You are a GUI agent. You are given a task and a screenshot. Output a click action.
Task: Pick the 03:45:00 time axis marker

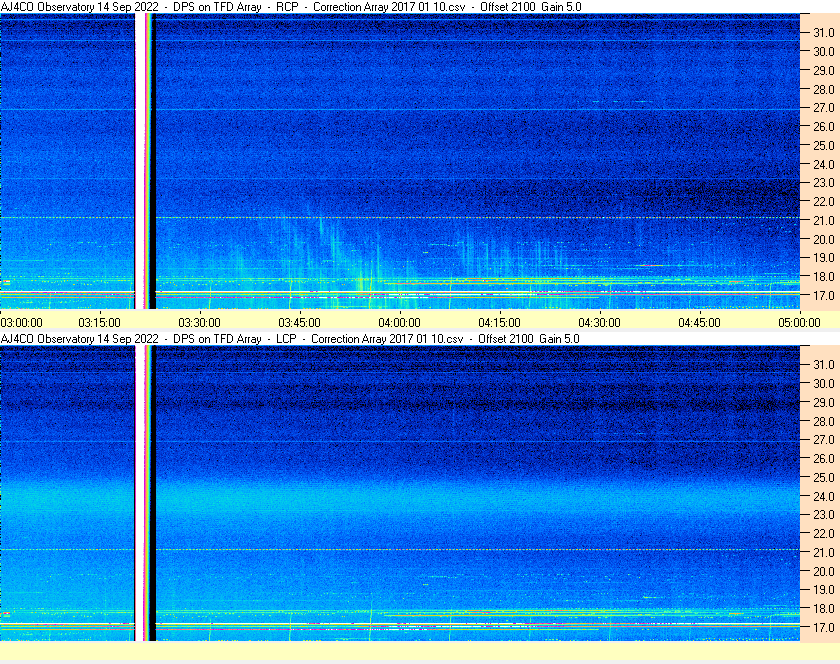[299, 322]
